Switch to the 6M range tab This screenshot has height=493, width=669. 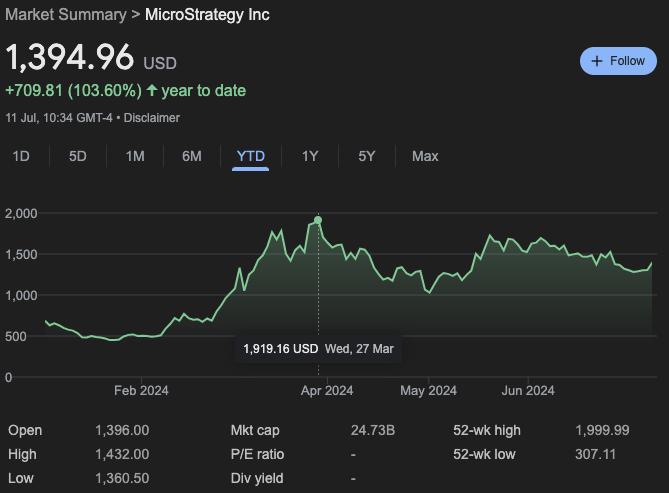[x=192, y=156]
